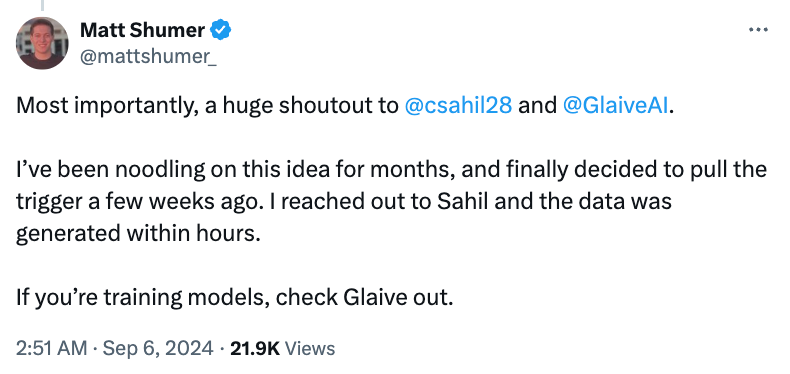Click the 'generated within hours' text line
790x374 pixels.
pos(139,233)
